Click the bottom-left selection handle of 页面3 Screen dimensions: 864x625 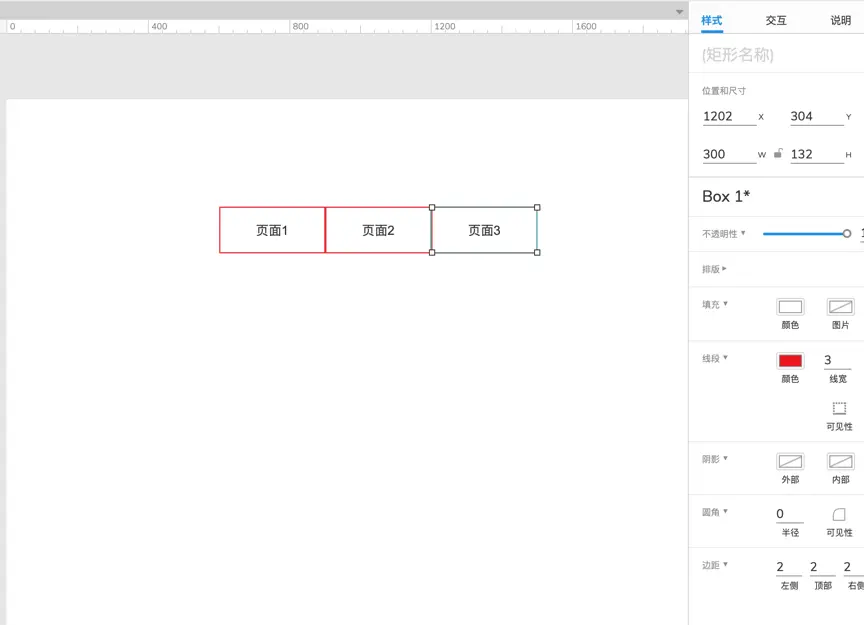coord(432,252)
